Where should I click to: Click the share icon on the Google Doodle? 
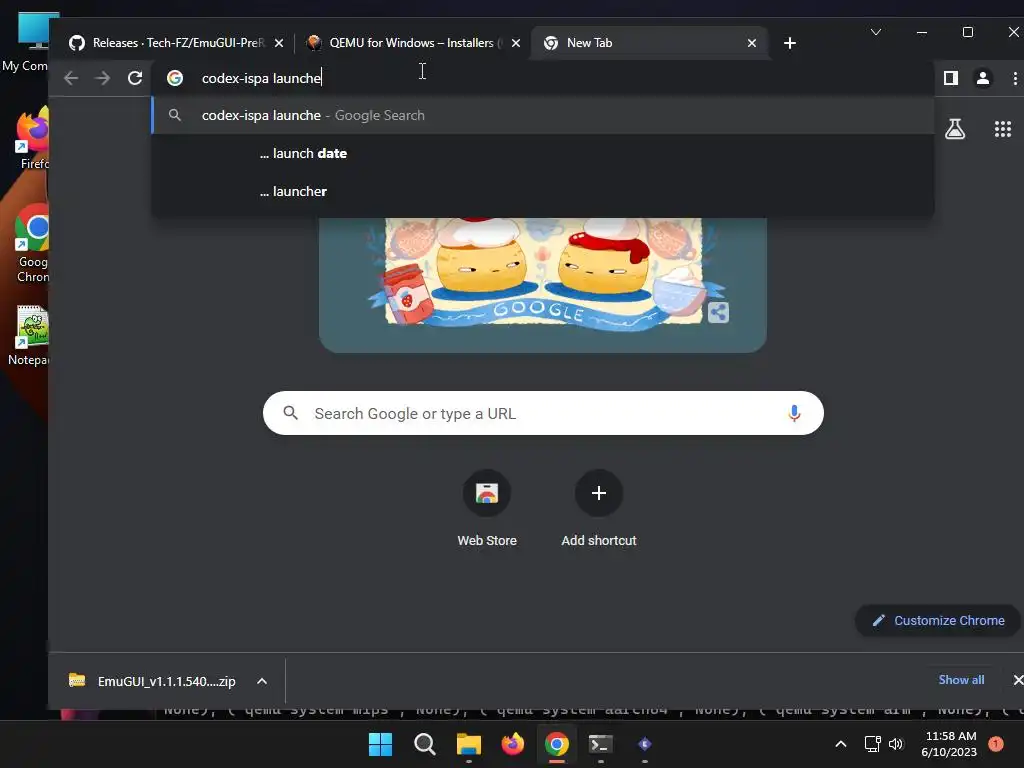(718, 312)
